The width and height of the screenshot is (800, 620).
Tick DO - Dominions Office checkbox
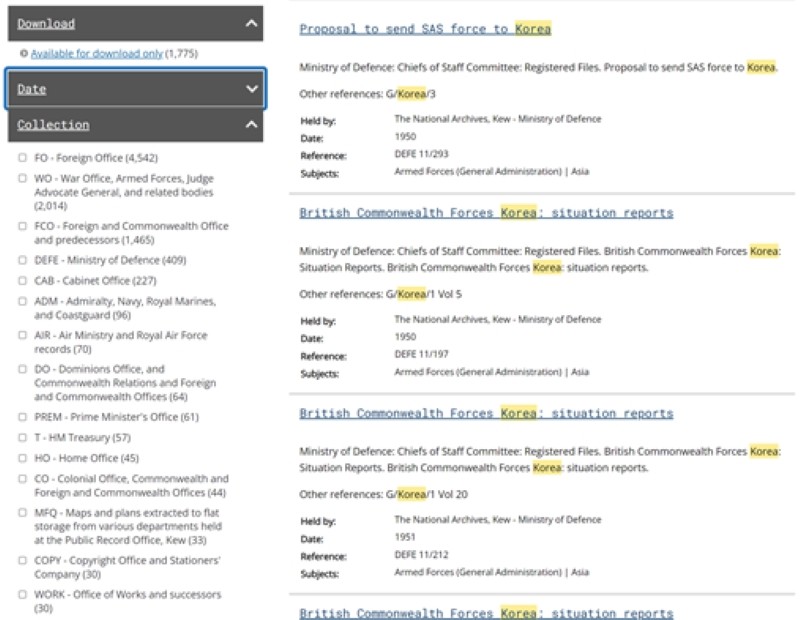(22, 369)
